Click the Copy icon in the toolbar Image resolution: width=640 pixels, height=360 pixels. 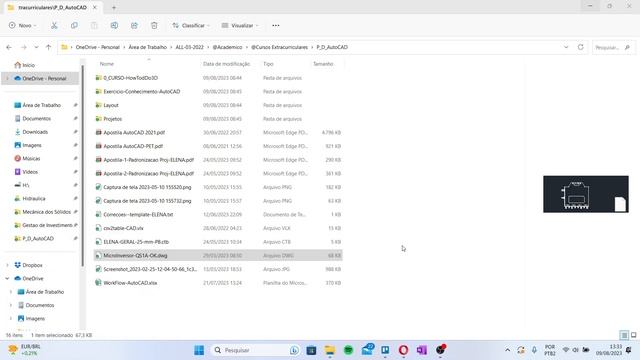(x=74, y=25)
